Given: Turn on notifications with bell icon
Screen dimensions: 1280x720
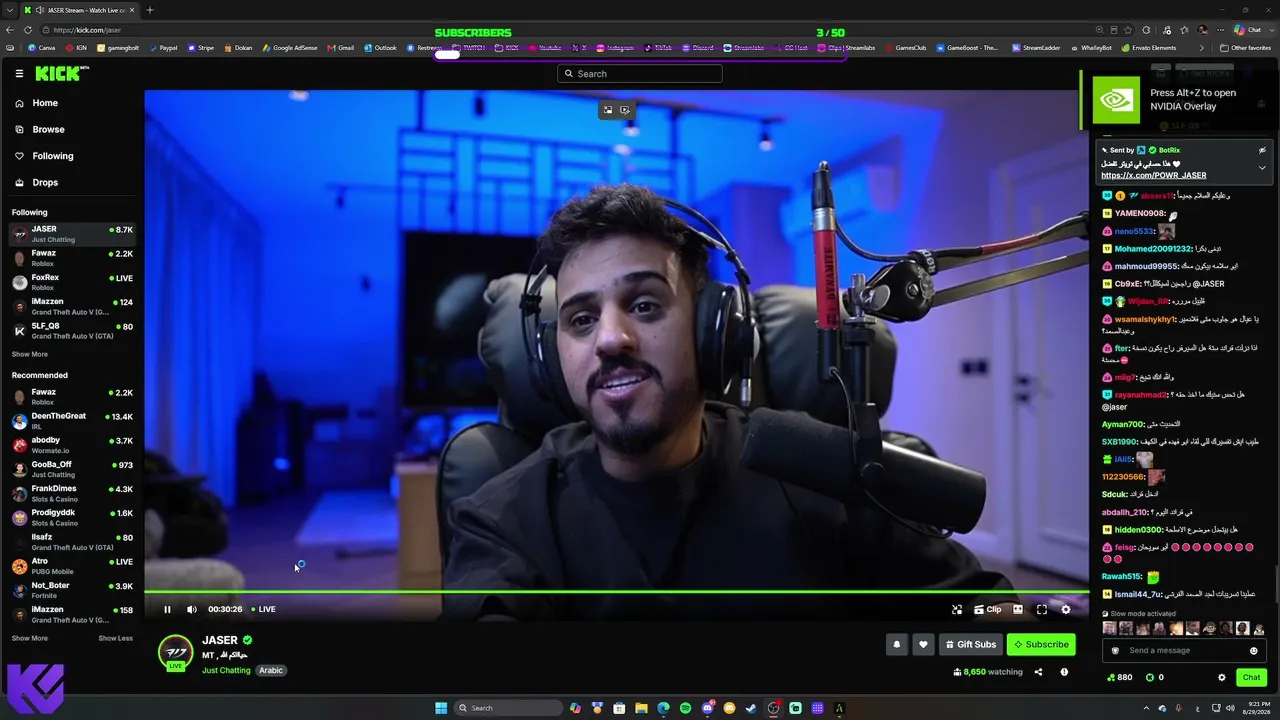Looking at the screenshot, I should (897, 645).
